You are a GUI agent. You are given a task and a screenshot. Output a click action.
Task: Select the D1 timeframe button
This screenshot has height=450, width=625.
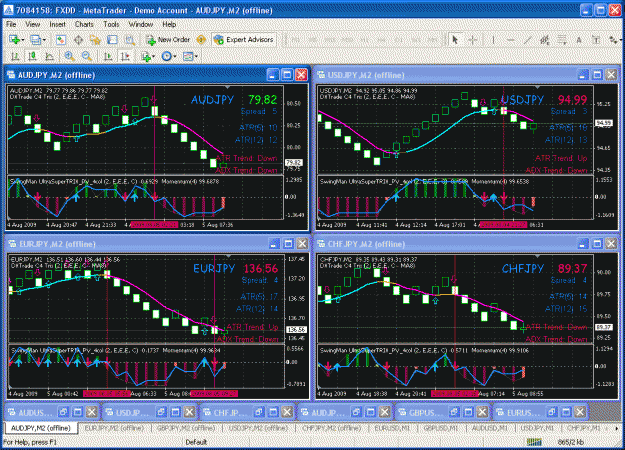click(x=399, y=40)
